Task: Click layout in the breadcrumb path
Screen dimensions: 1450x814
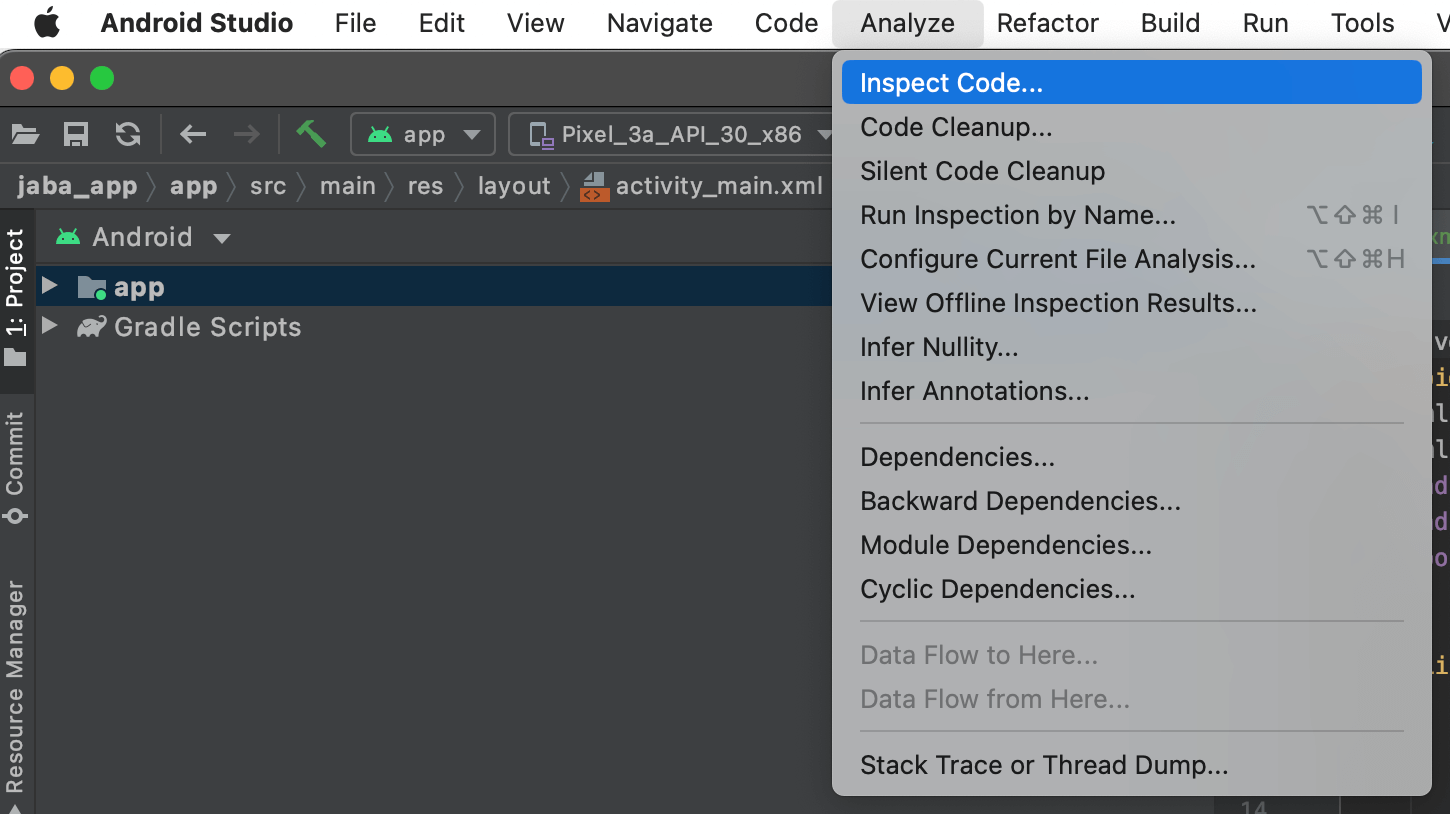Action: click(514, 186)
